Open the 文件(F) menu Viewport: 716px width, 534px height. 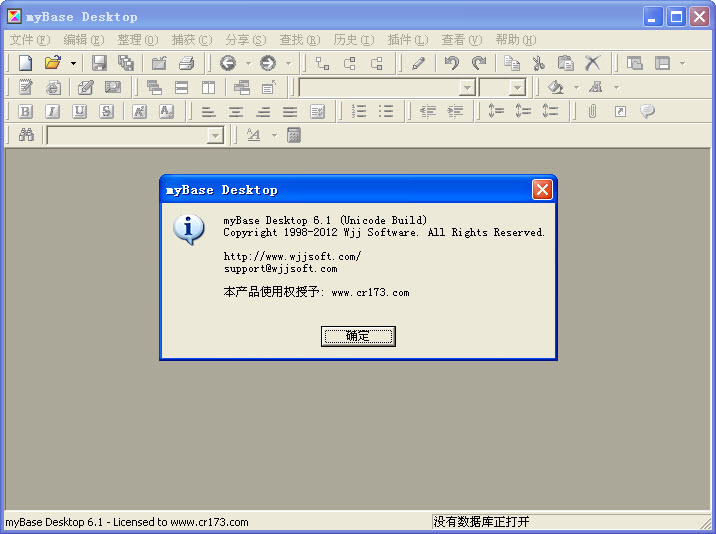pos(30,40)
